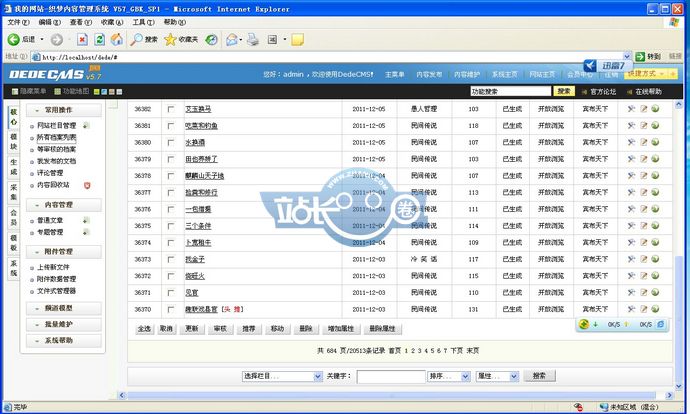
Task: Click the IE Mail envelope icon
Action: pyautogui.click(x=232, y=40)
